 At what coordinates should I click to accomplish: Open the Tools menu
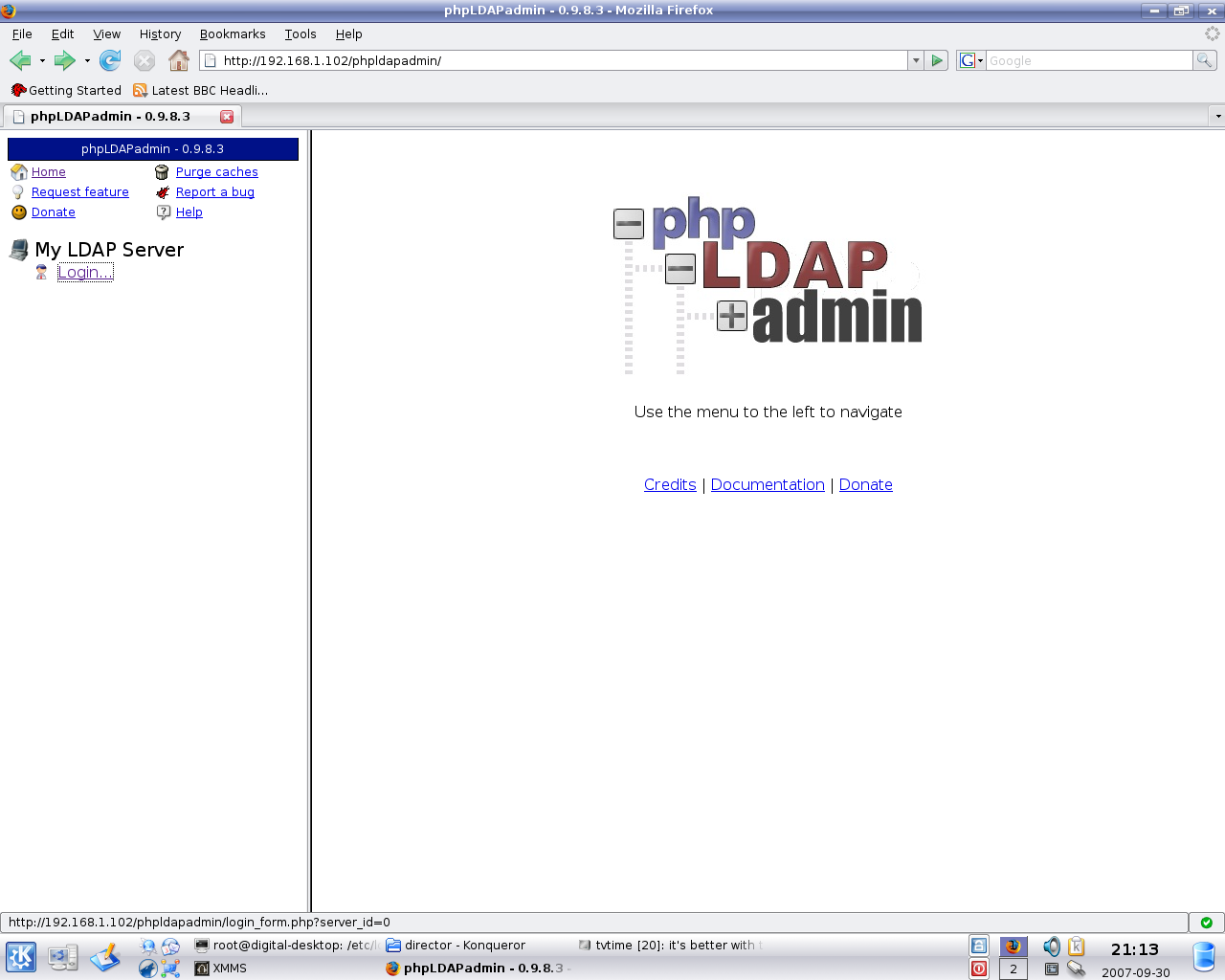pos(300,33)
